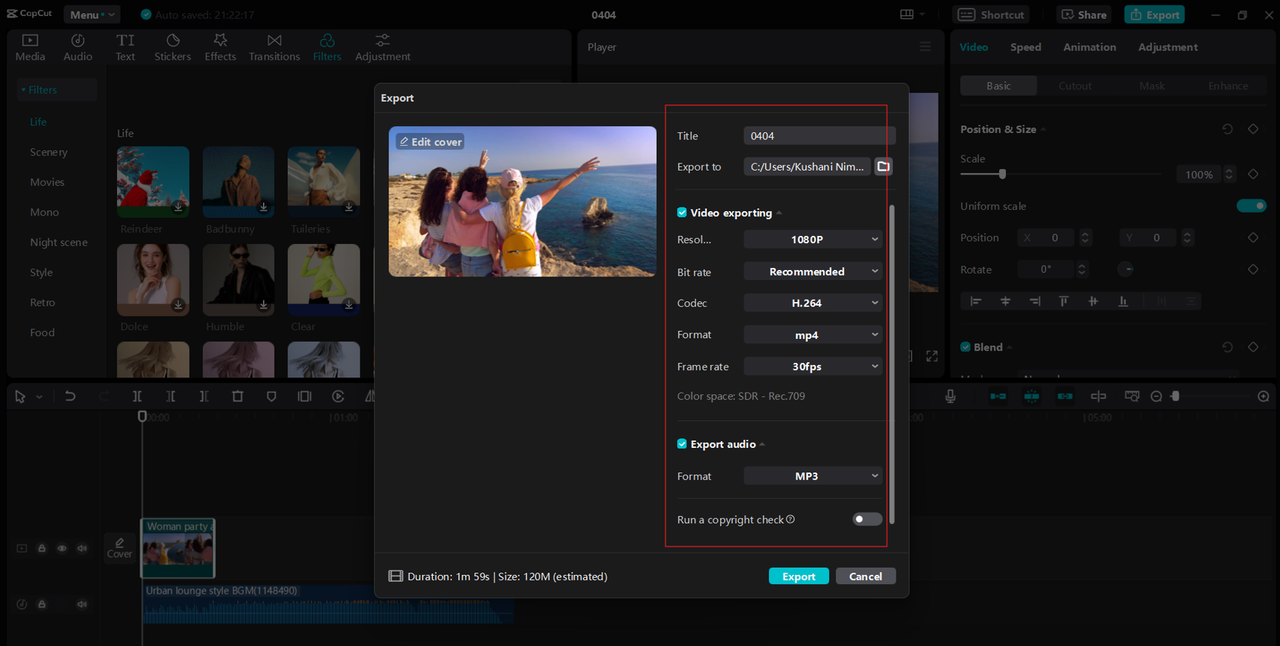The image size is (1280, 646).
Task: Open the Bit rate Recommended dropdown
Action: tap(813, 271)
